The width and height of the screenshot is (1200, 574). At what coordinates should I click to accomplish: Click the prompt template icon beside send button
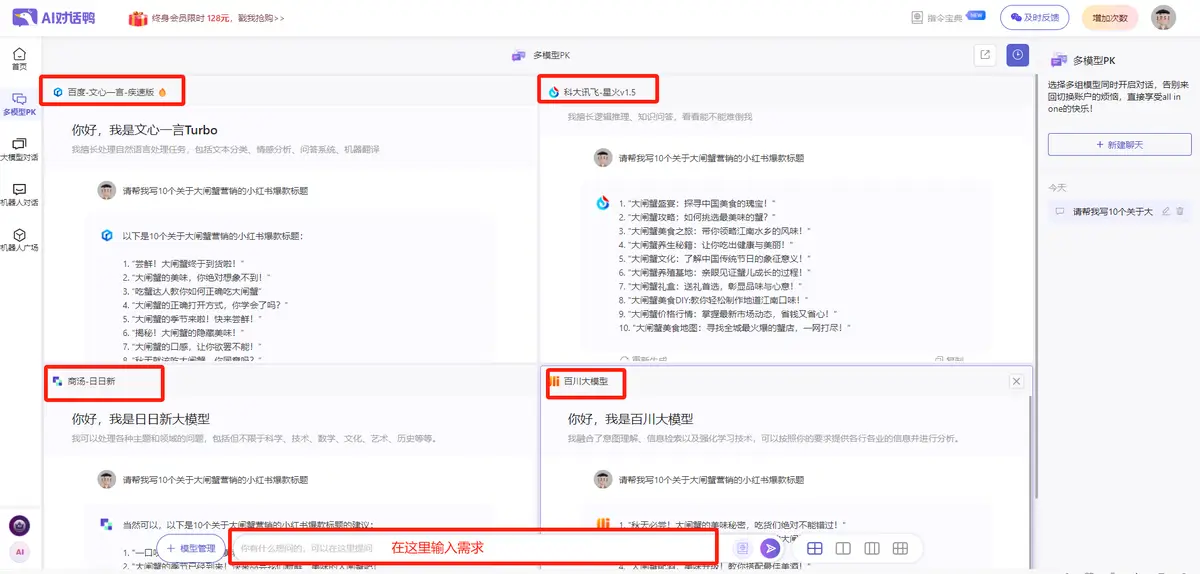coord(743,548)
